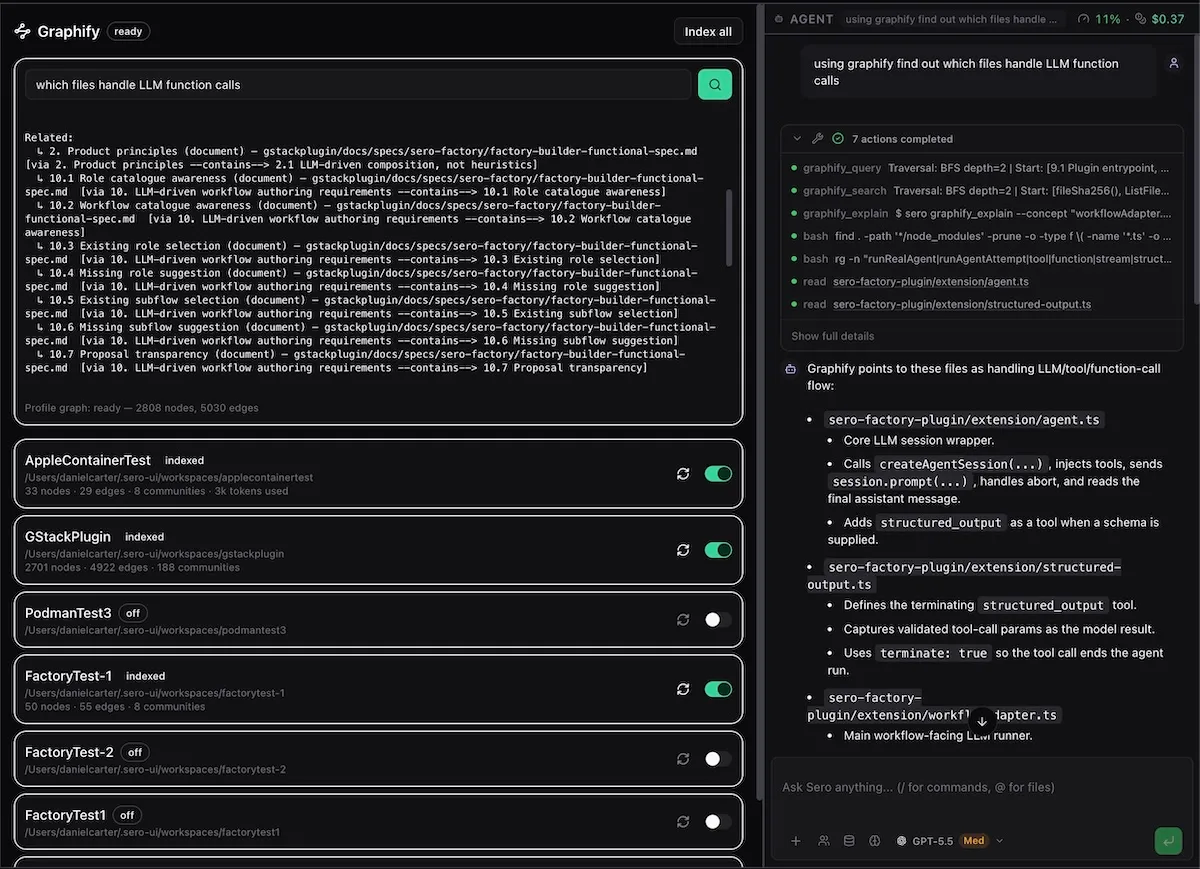Screen dimensions: 1200x869
Task: Click the Graphify query input field
Action: coord(358,85)
